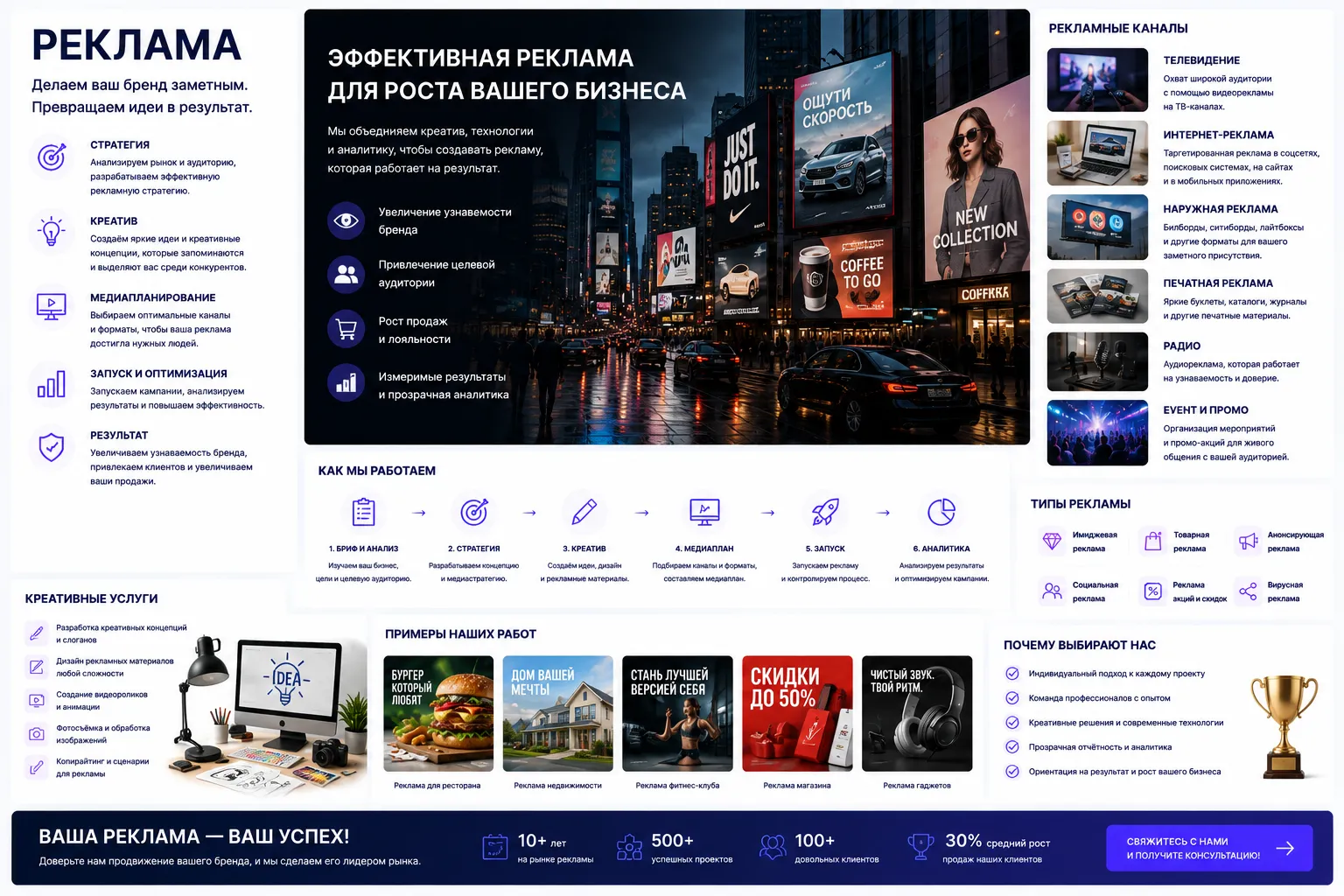The image size is (1344, 896).
Task: Click the РЕКЛАМА main title
Action: click(x=136, y=45)
